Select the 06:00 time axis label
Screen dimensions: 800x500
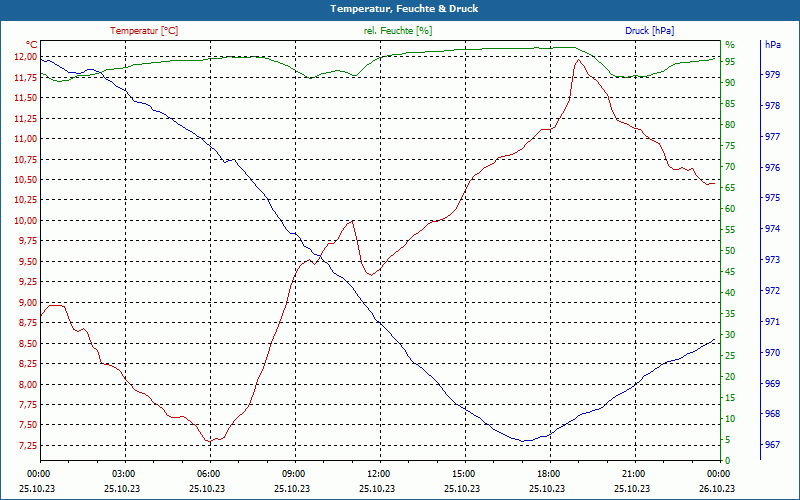(x=207, y=473)
